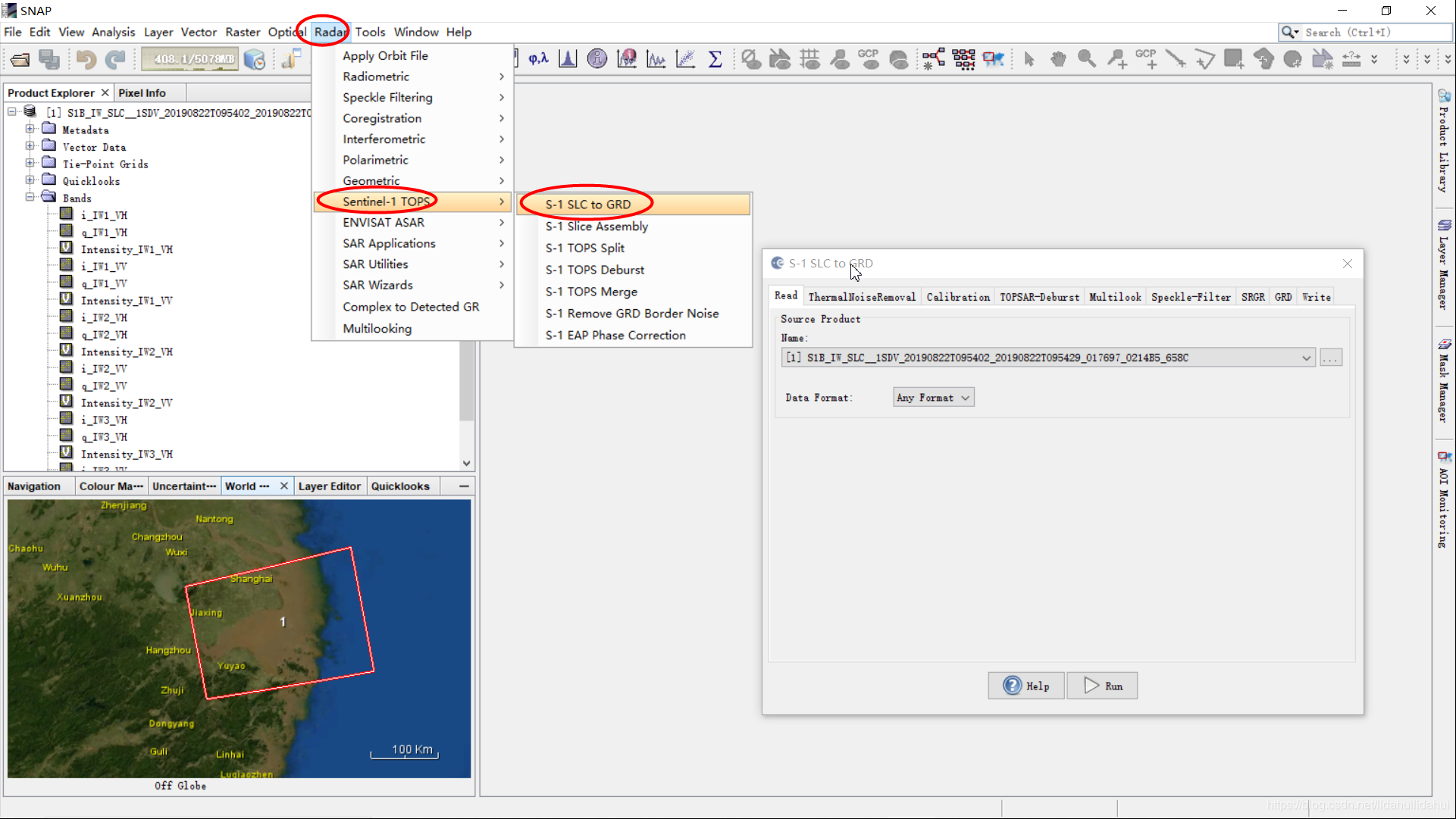
Task: Open the source product Name dropdown
Action: pyautogui.click(x=1307, y=358)
